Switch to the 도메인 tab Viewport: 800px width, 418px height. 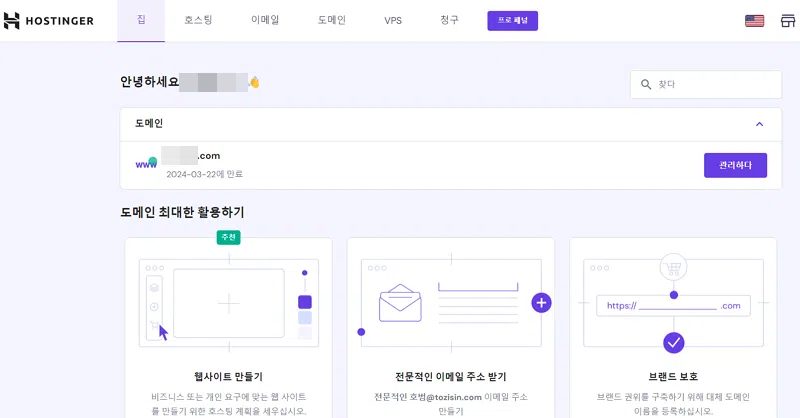click(332, 20)
